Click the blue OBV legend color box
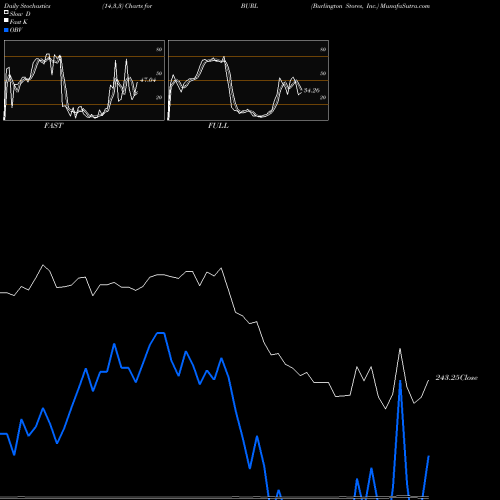The height and width of the screenshot is (500, 500). pos(6,30)
